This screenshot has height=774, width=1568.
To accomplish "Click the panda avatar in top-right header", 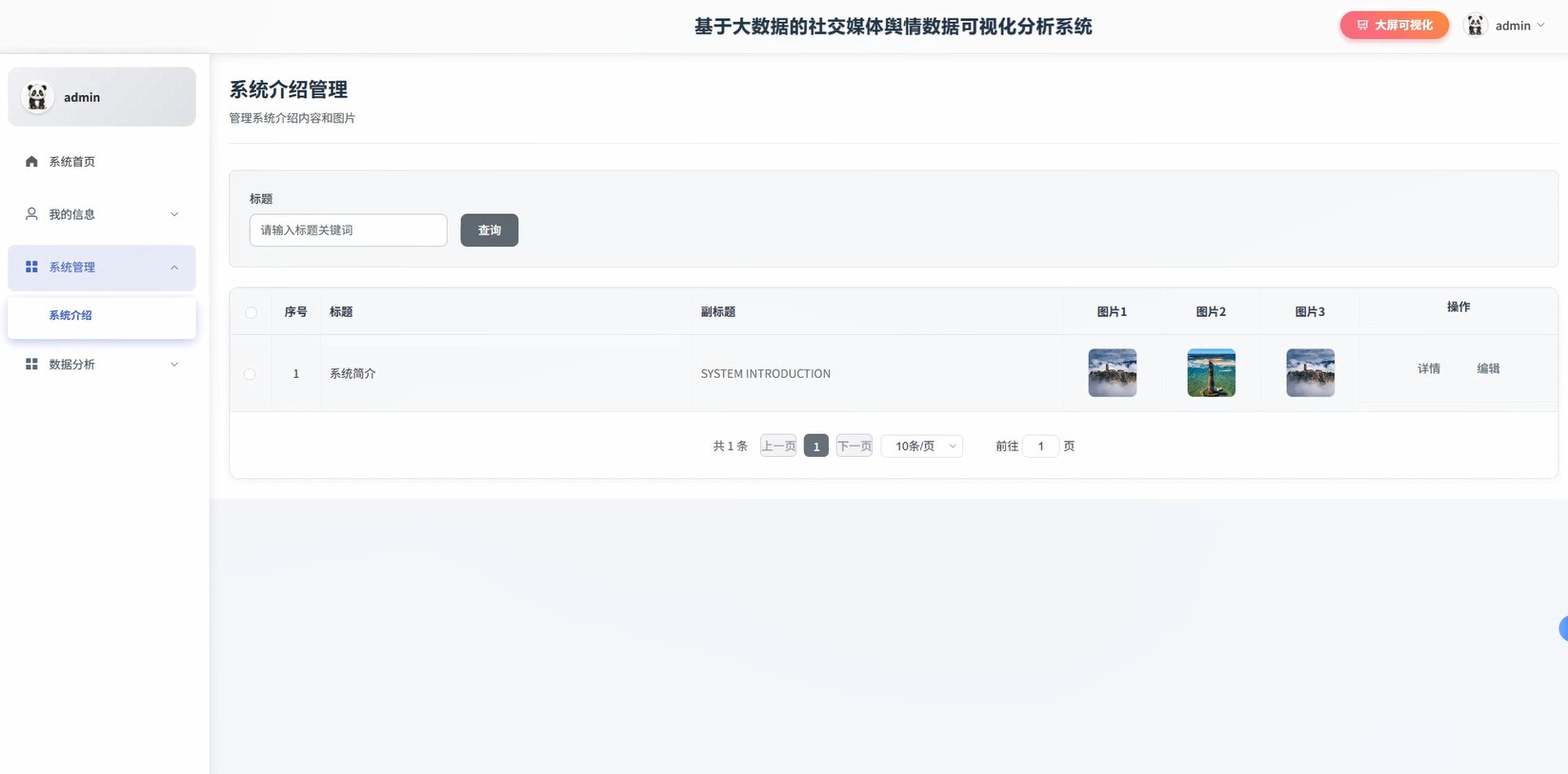I will click(x=1476, y=26).
